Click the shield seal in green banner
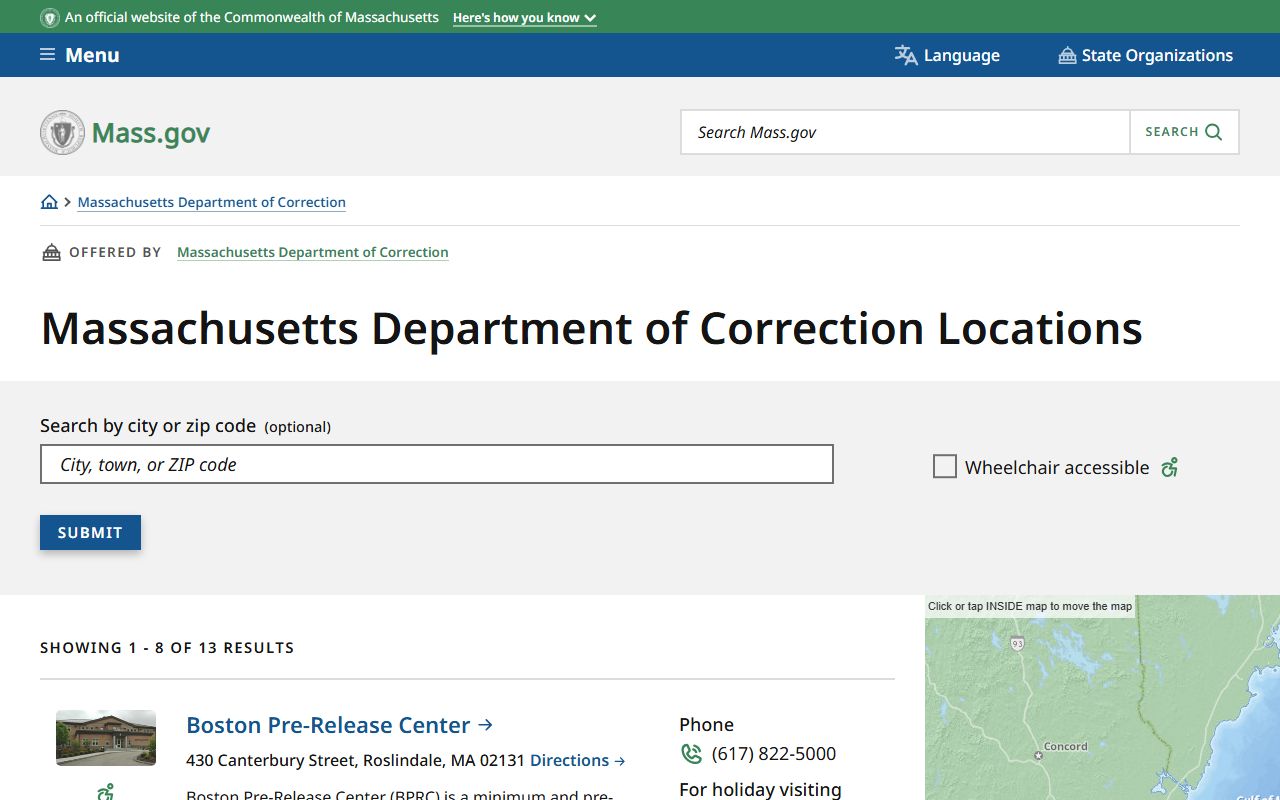The image size is (1280, 800). click(x=50, y=18)
